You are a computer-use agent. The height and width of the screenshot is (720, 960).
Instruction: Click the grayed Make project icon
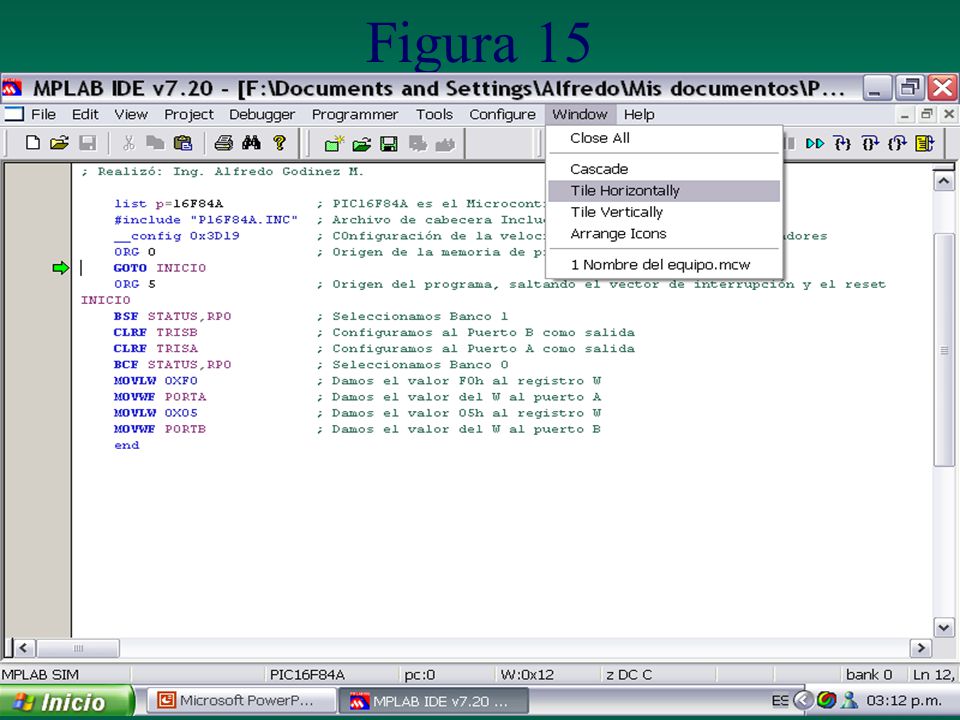(445, 144)
